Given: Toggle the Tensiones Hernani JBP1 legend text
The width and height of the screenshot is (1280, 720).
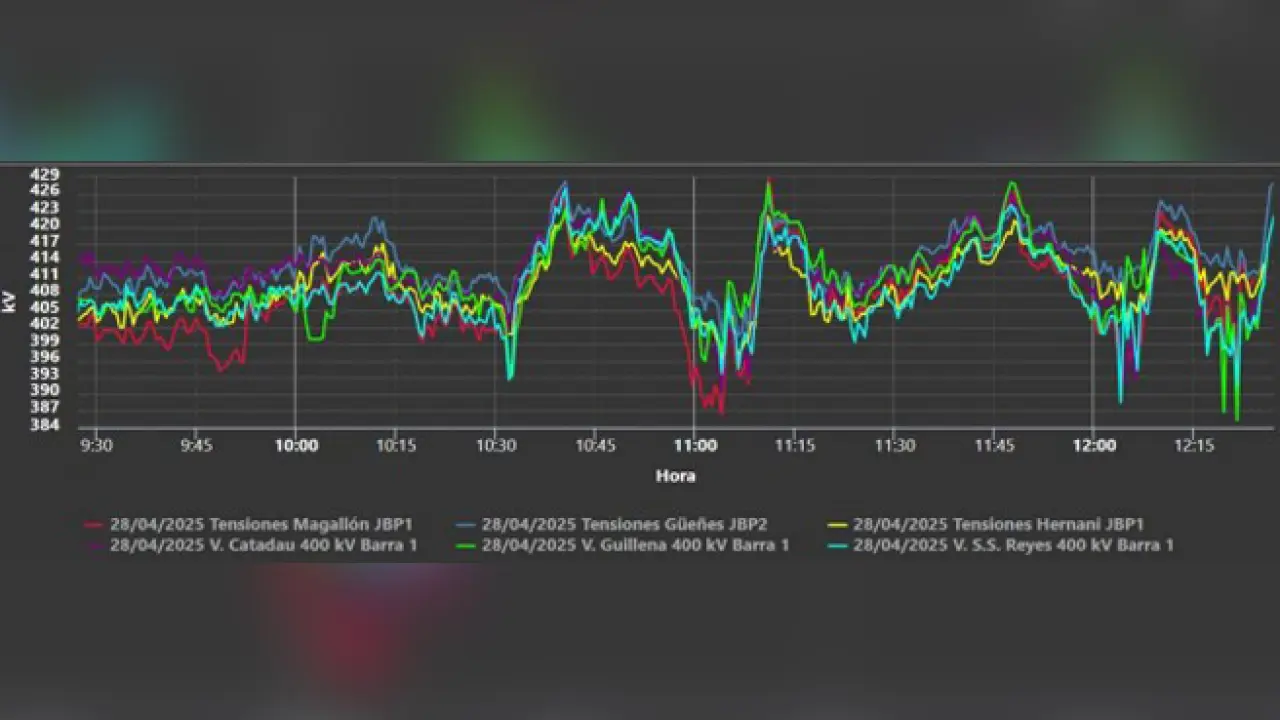Looking at the screenshot, I should point(998,524).
